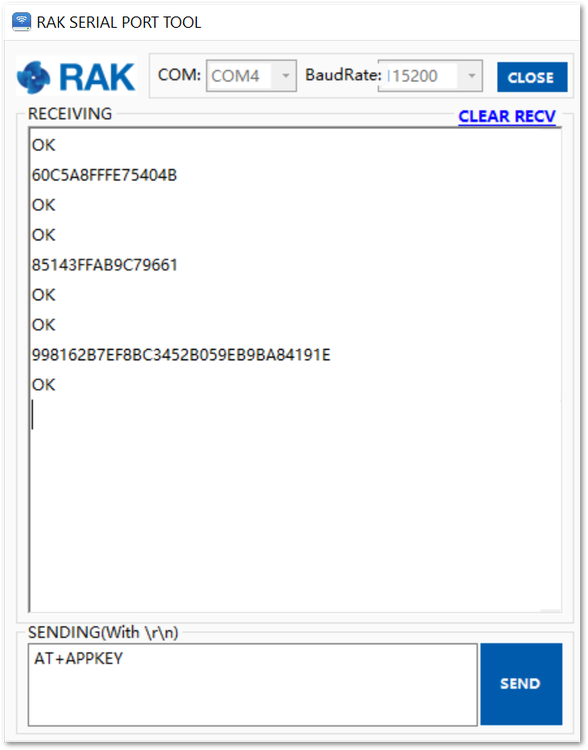Click the CLEAR RECV link

pyautogui.click(x=507, y=116)
